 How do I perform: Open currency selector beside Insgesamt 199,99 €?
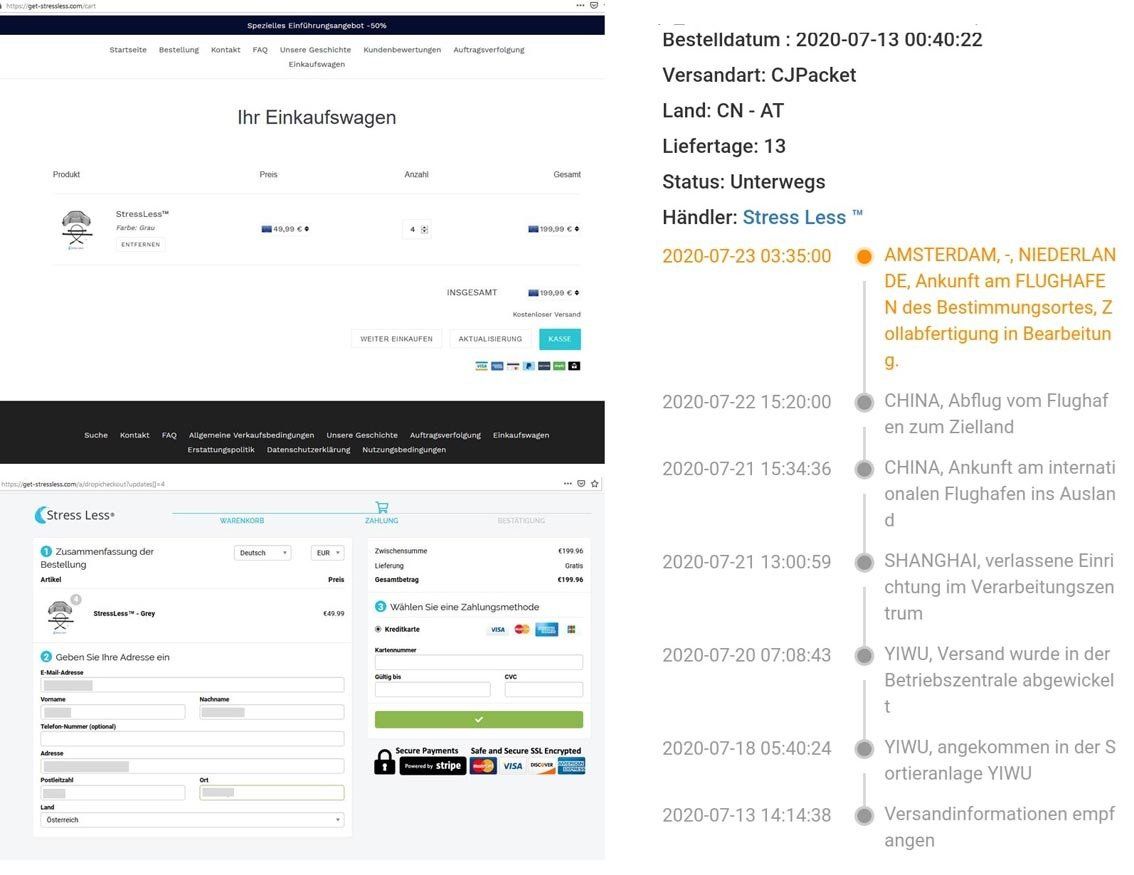pyautogui.click(x=576, y=293)
